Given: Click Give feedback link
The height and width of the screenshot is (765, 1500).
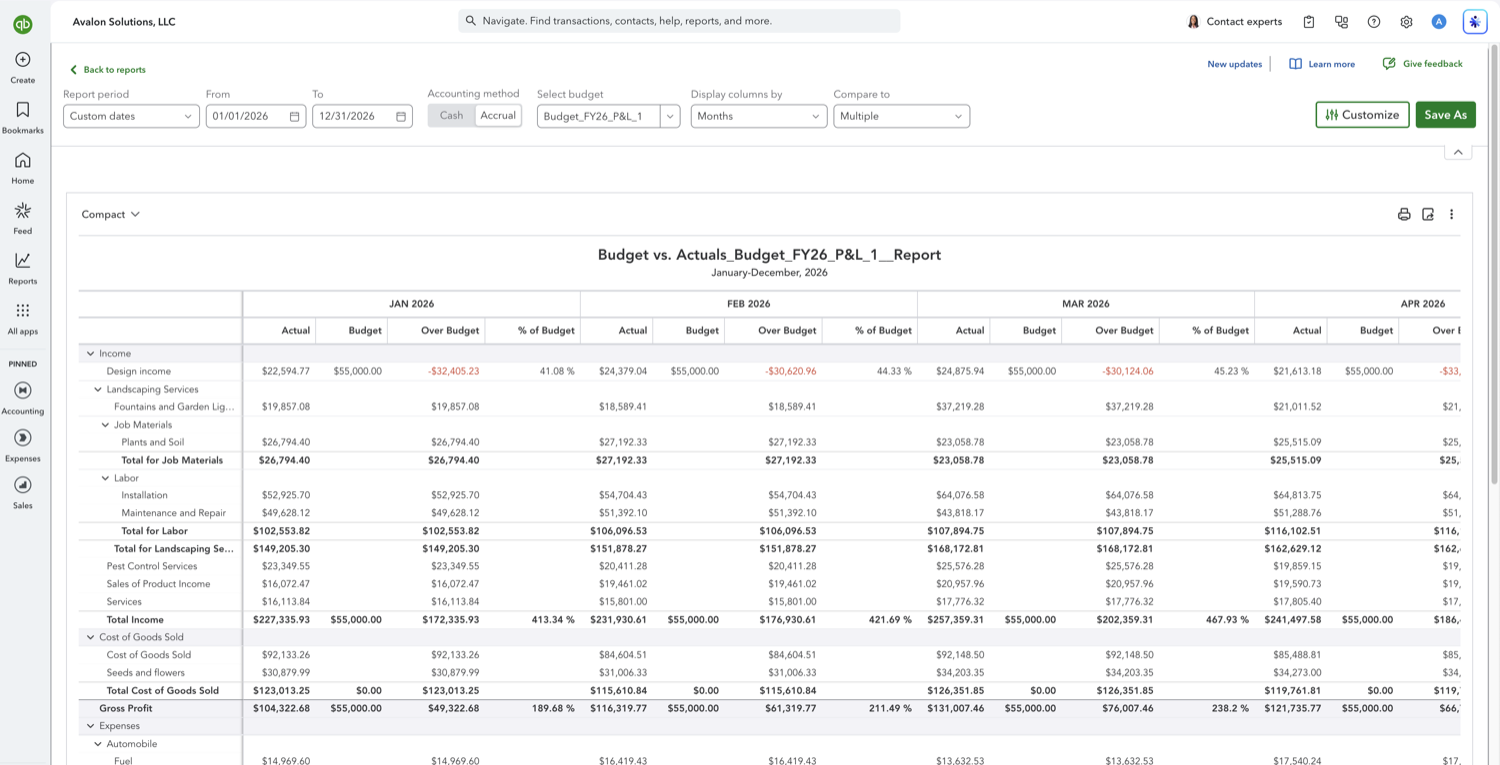Looking at the screenshot, I should coord(1423,64).
